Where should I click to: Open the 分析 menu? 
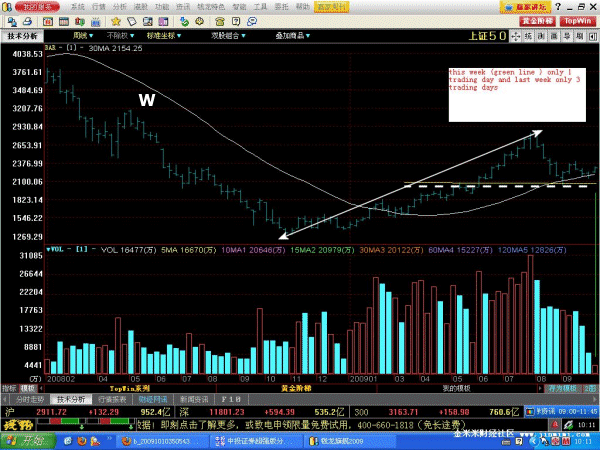[x=120, y=7]
